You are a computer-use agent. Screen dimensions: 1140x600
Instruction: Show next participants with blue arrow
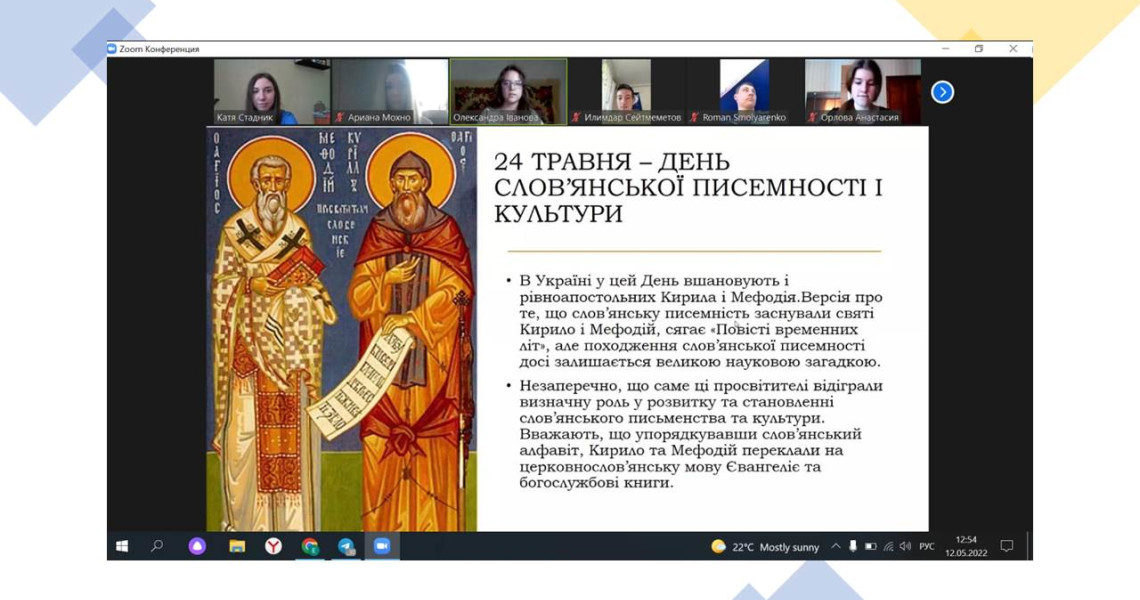(942, 92)
